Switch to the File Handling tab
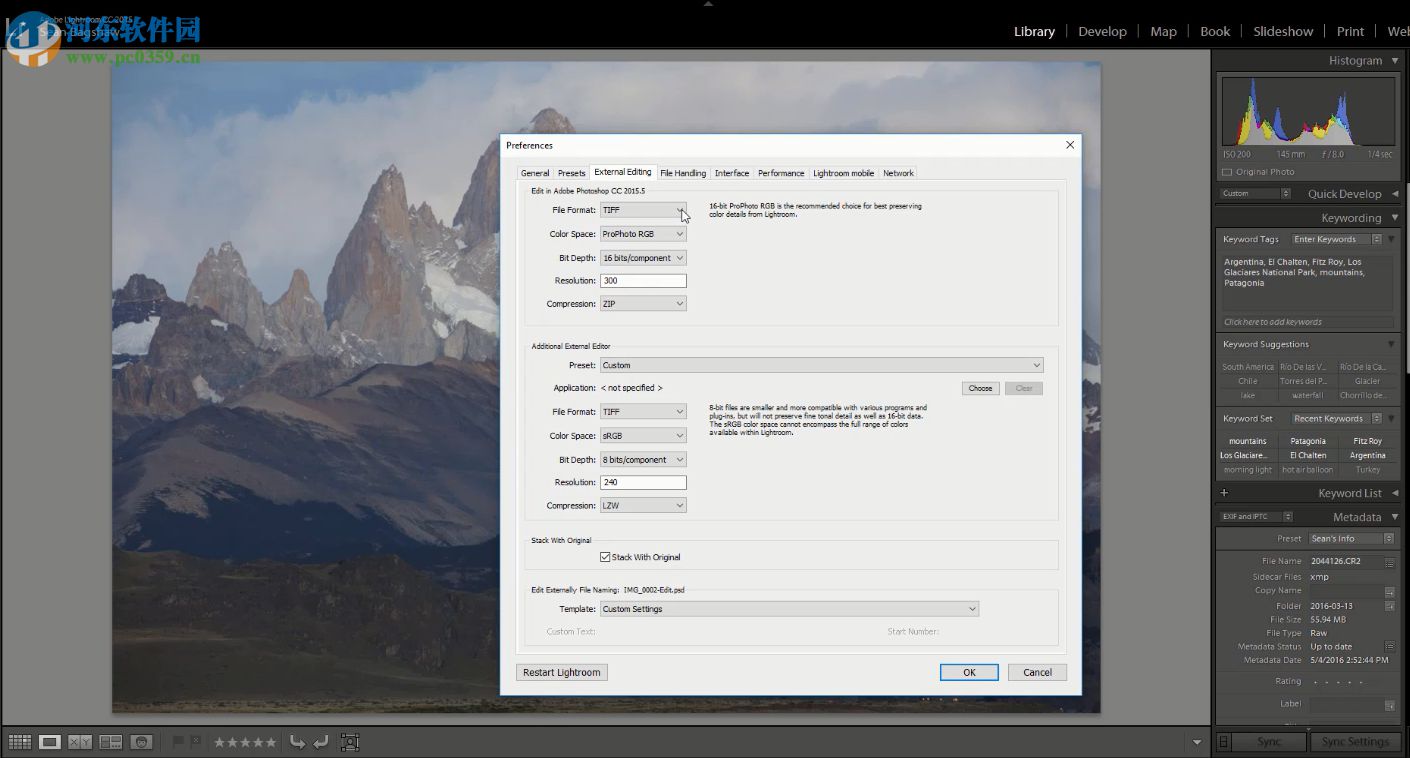The image size is (1410, 758). 683,173
